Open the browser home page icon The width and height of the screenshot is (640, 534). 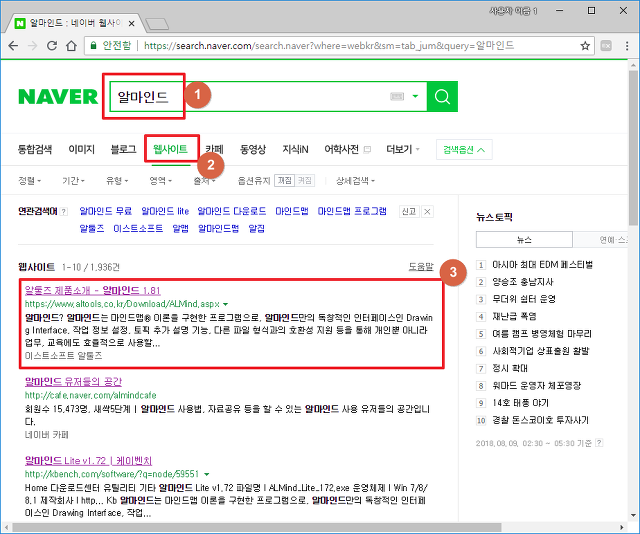coord(71,45)
